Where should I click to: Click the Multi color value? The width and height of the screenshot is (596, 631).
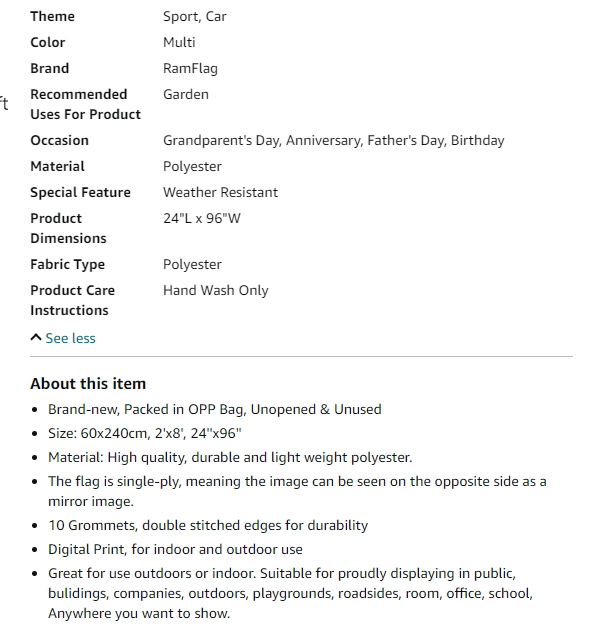pos(179,42)
